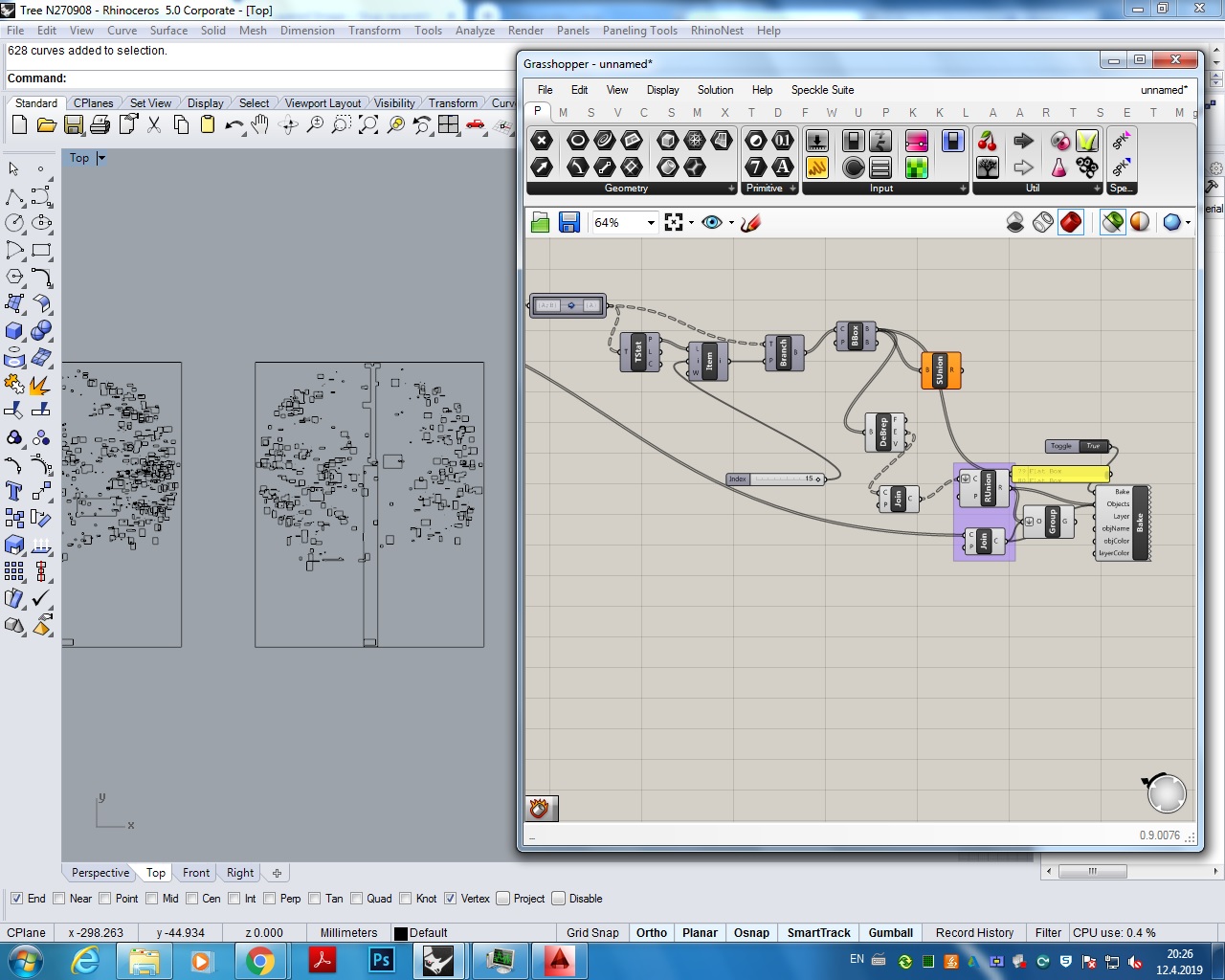Viewport: 1225px width, 980px height.
Task: Open the Photoshop icon in the taskbar
Action: pyautogui.click(x=382, y=960)
